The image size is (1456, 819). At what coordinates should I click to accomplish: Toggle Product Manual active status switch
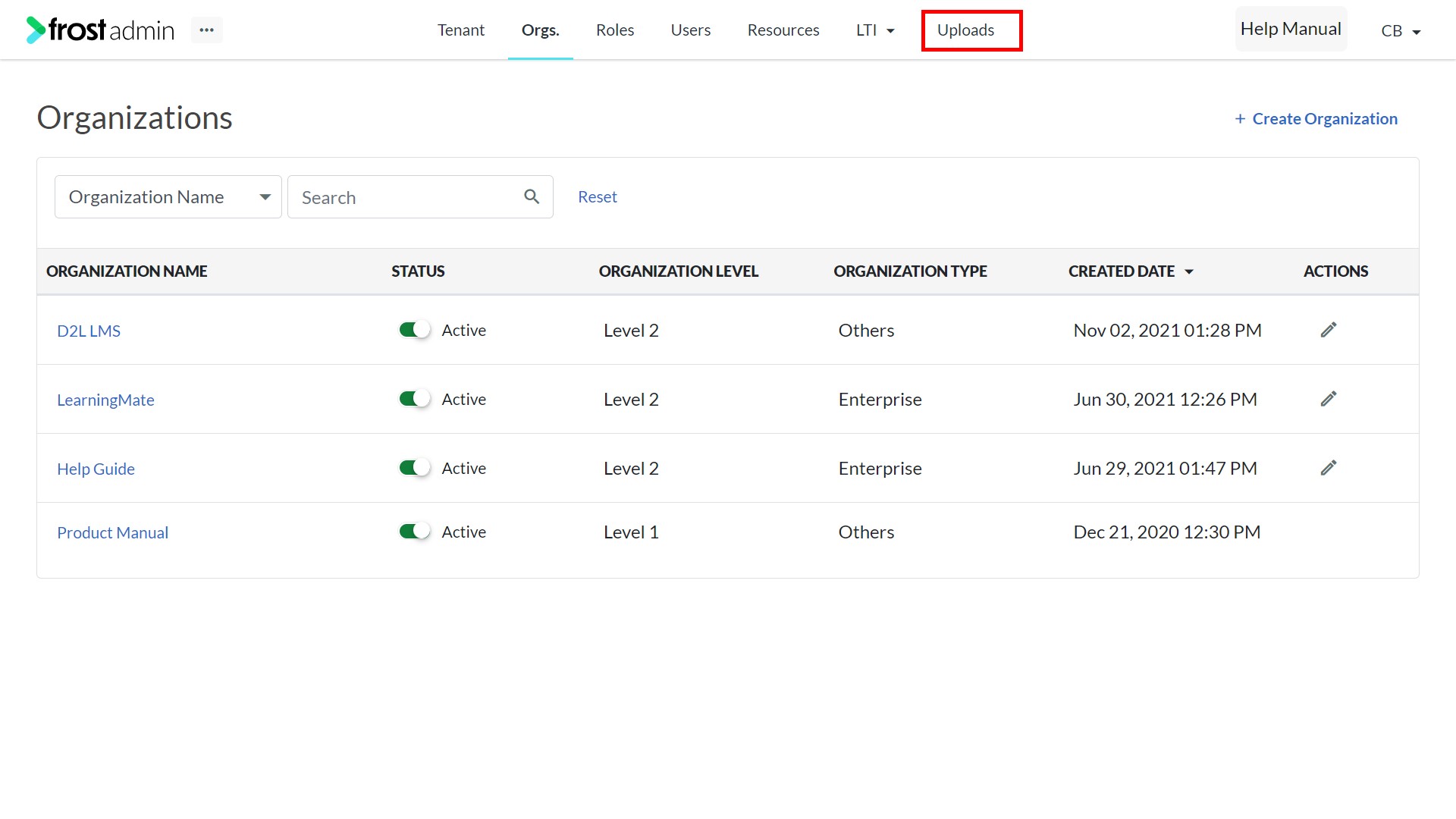click(415, 532)
